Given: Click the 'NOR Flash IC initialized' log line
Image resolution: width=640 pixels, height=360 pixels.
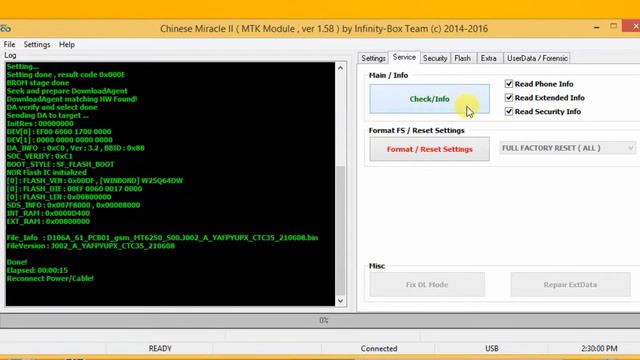Looking at the screenshot, I should point(47,172).
